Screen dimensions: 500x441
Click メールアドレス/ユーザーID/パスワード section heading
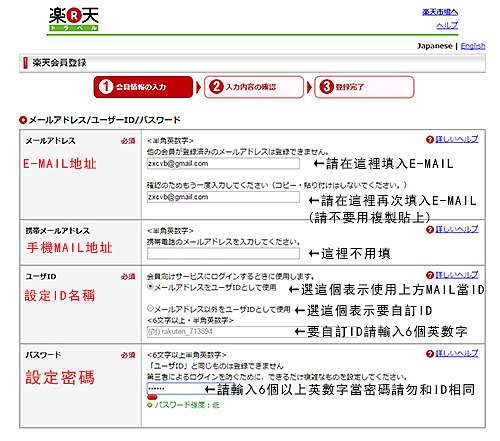[104, 120]
